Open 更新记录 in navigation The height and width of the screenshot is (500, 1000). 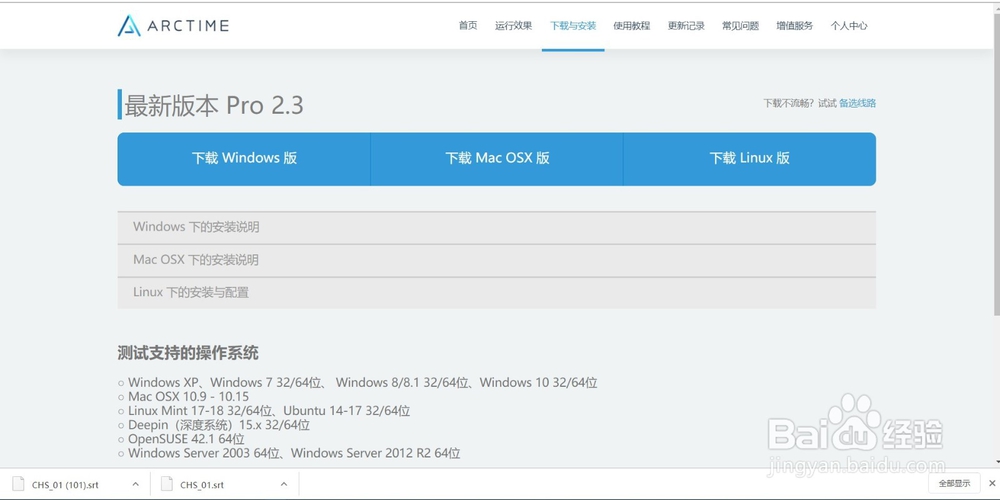click(686, 26)
